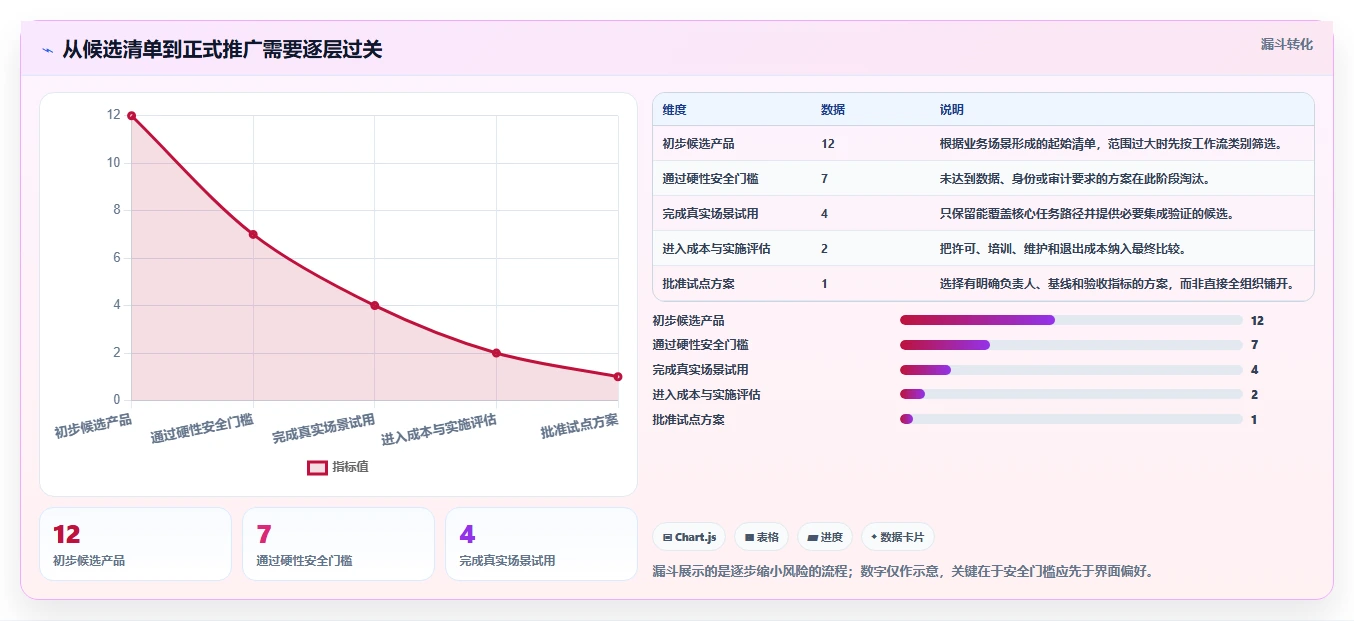This screenshot has width=1354, height=621.
Task: Toggle the 指标值 legend swatch in the chart
Action: 317,467
